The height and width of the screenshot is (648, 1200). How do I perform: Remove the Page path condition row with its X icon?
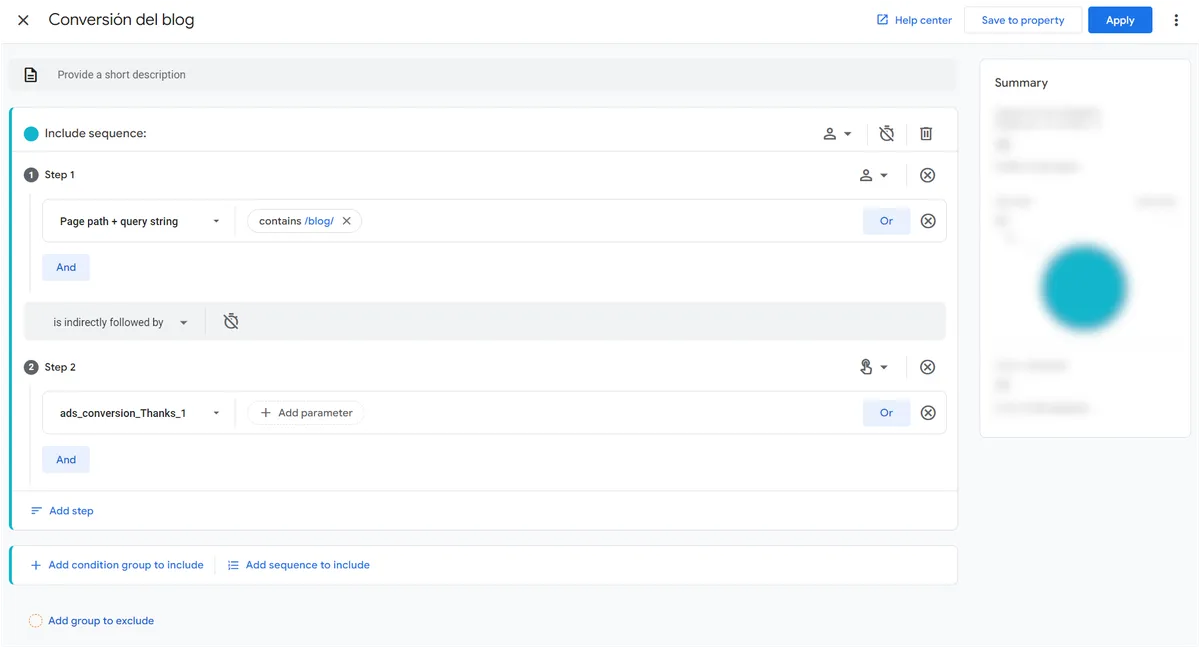pos(927,220)
